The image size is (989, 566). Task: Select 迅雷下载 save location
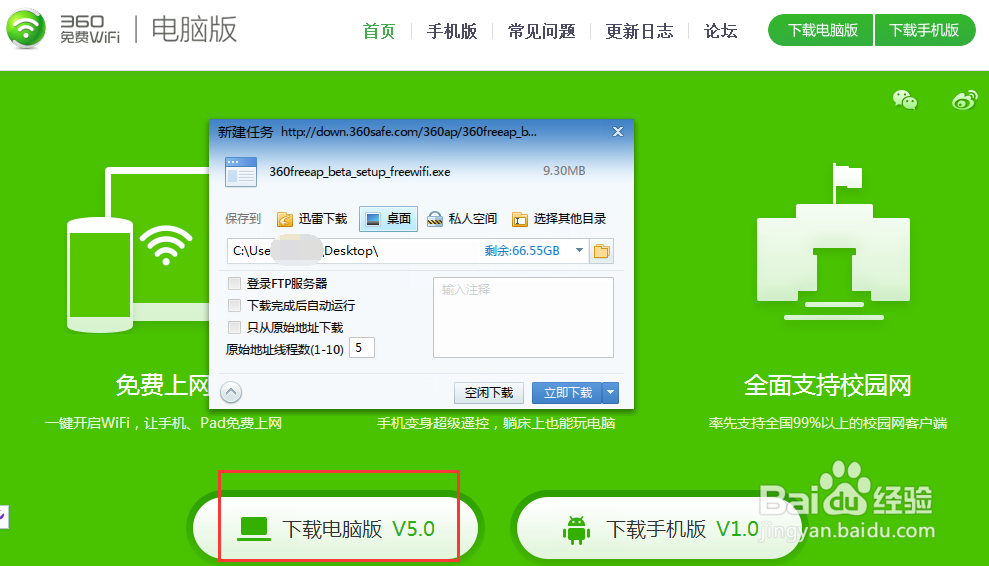click(x=312, y=219)
